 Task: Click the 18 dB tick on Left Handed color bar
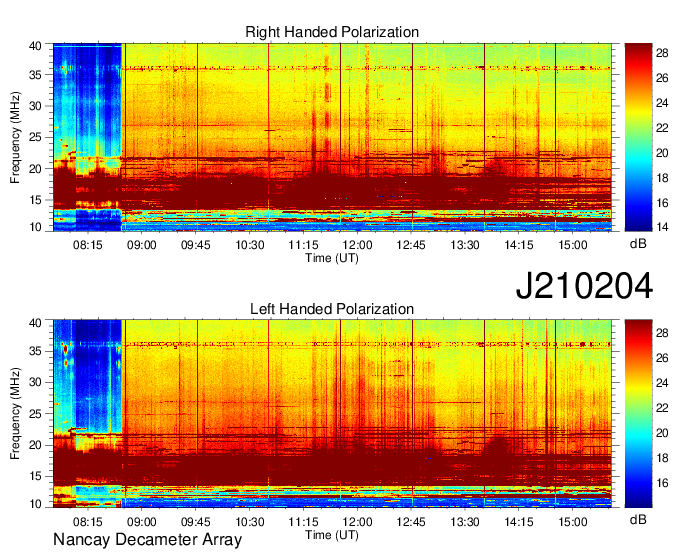point(662,458)
